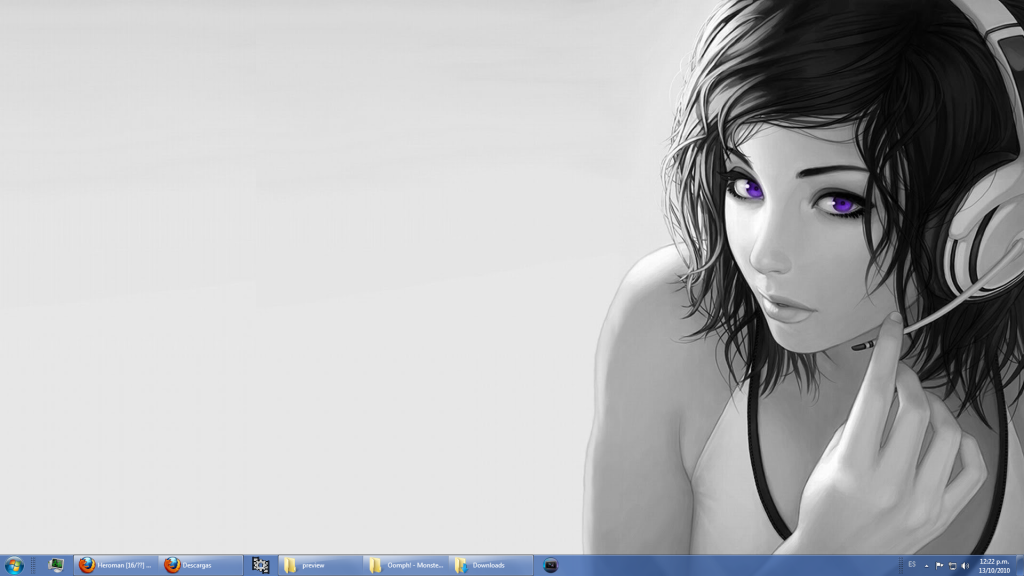Open the preview folder window
This screenshot has height=576, width=1024.
tap(320, 566)
